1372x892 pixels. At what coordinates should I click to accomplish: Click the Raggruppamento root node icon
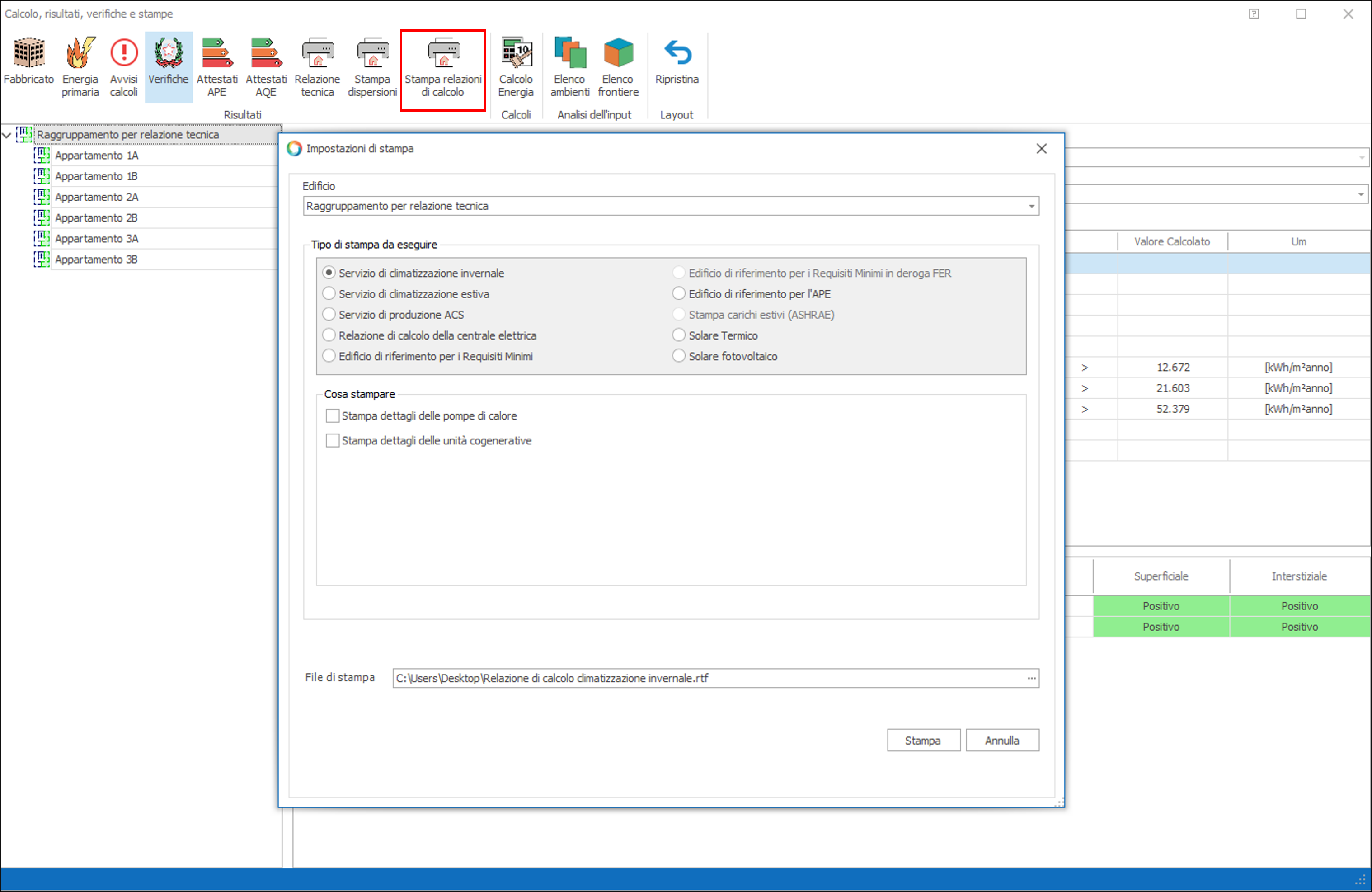[x=24, y=134]
